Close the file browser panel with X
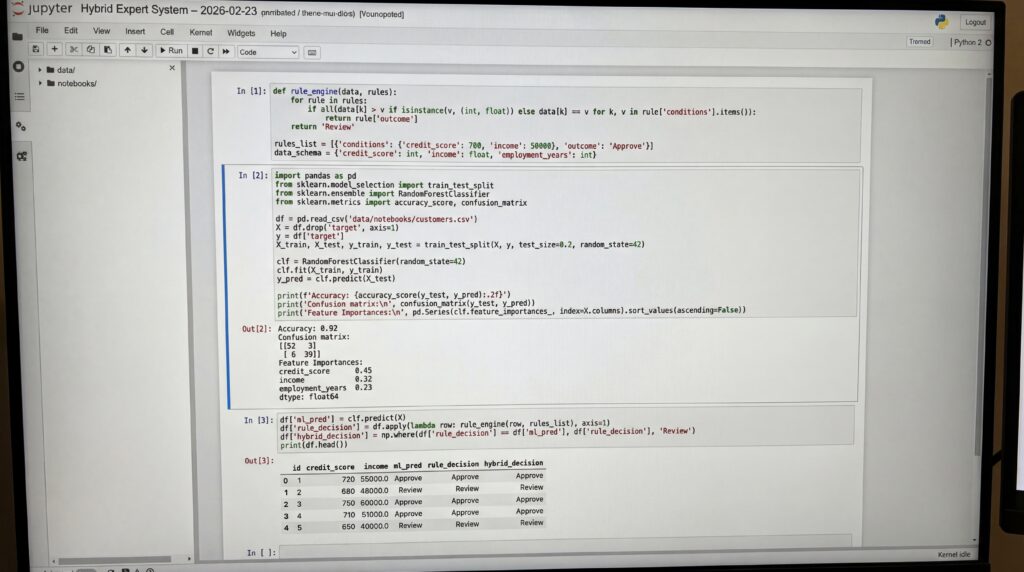This screenshot has height=572, width=1024. click(x=172, y=68)
